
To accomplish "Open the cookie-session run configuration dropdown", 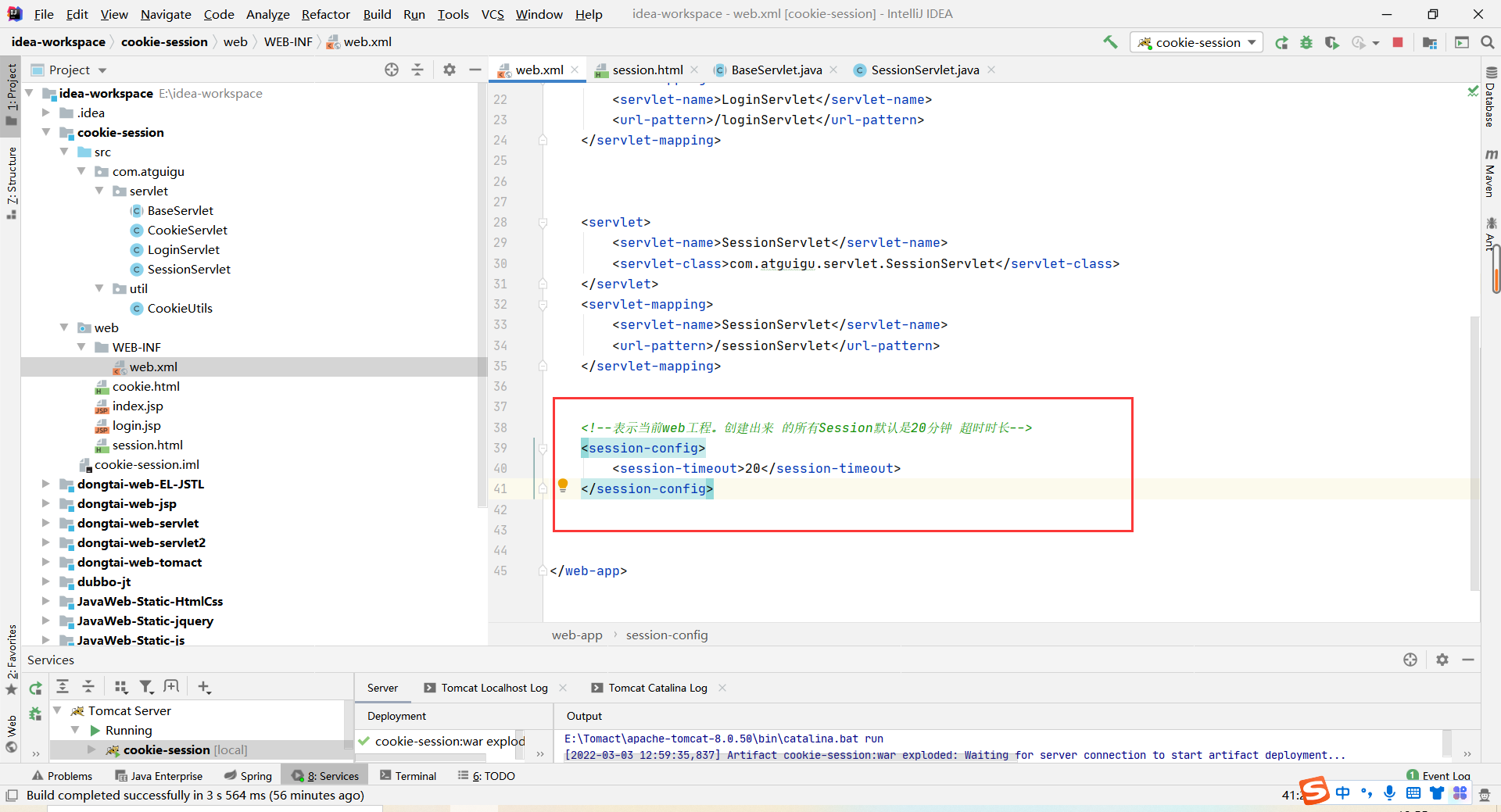I will [x=1197, y=42].
